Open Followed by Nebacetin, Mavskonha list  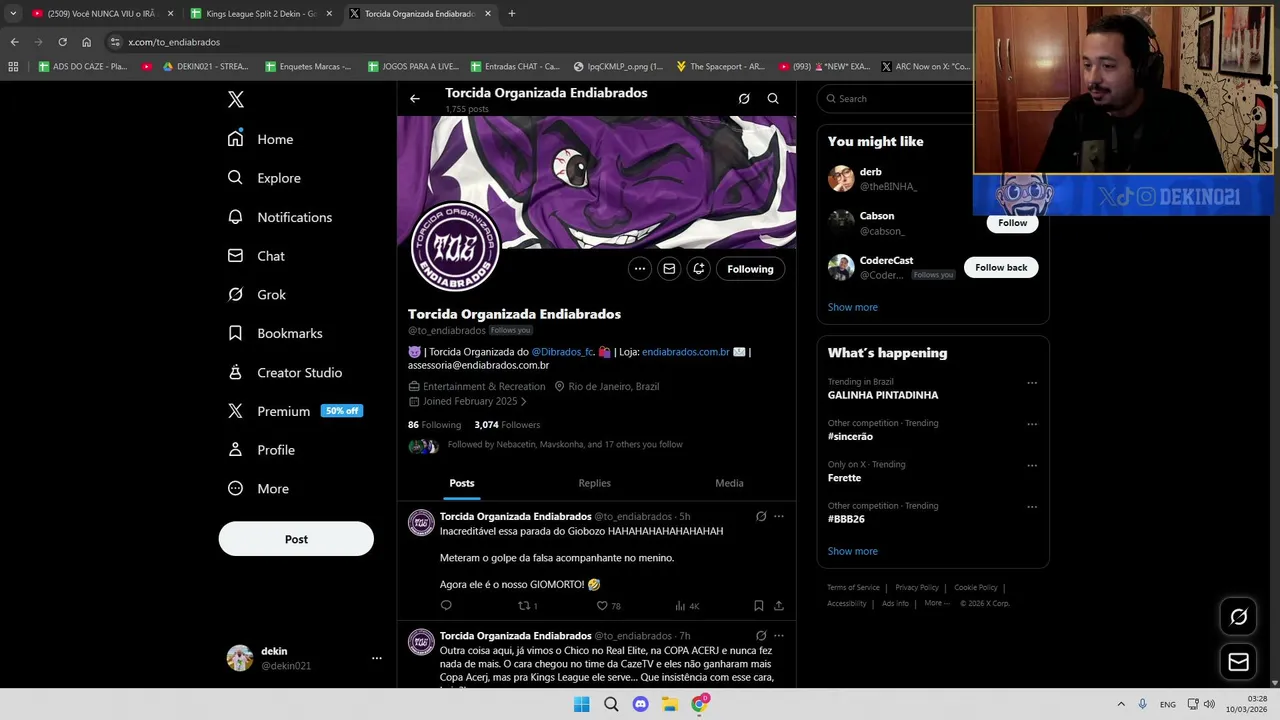coord(565,445)
